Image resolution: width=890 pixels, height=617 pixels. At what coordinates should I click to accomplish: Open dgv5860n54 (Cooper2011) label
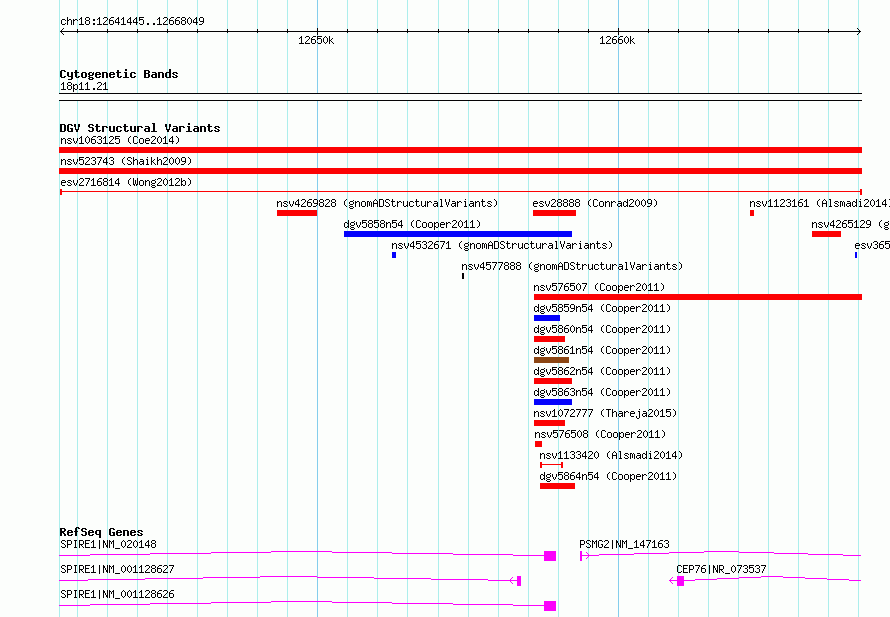(x=602, y=329)
